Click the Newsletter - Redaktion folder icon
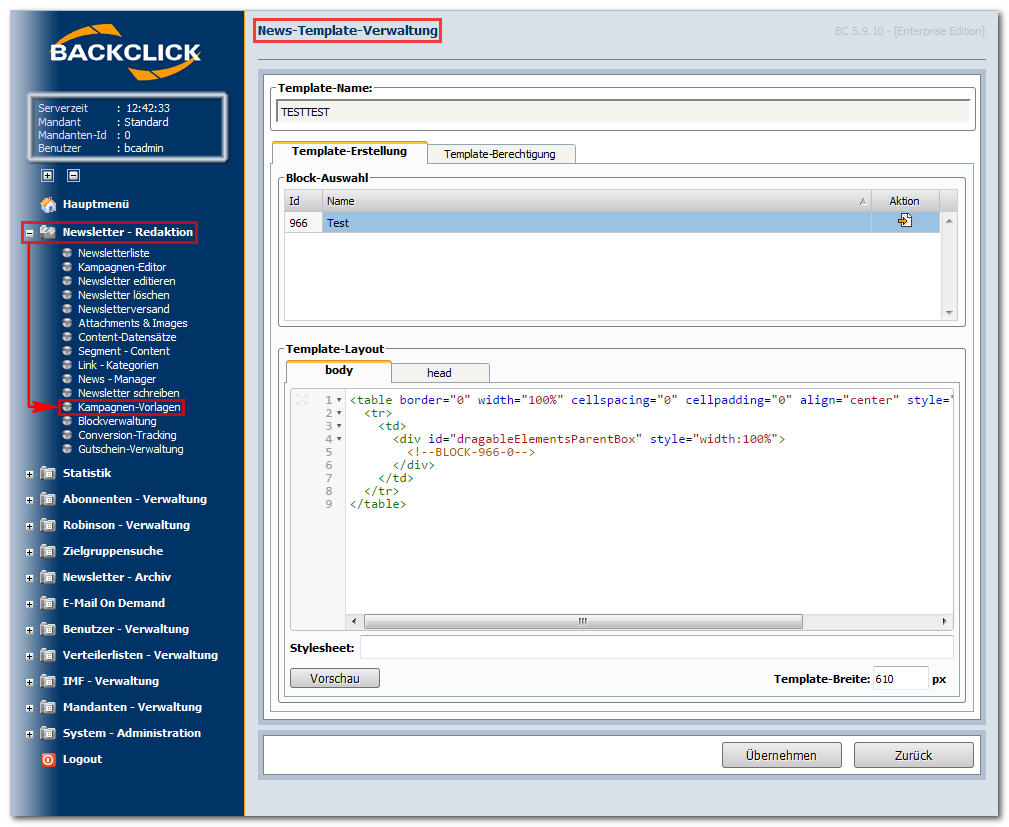 (48, 232)
